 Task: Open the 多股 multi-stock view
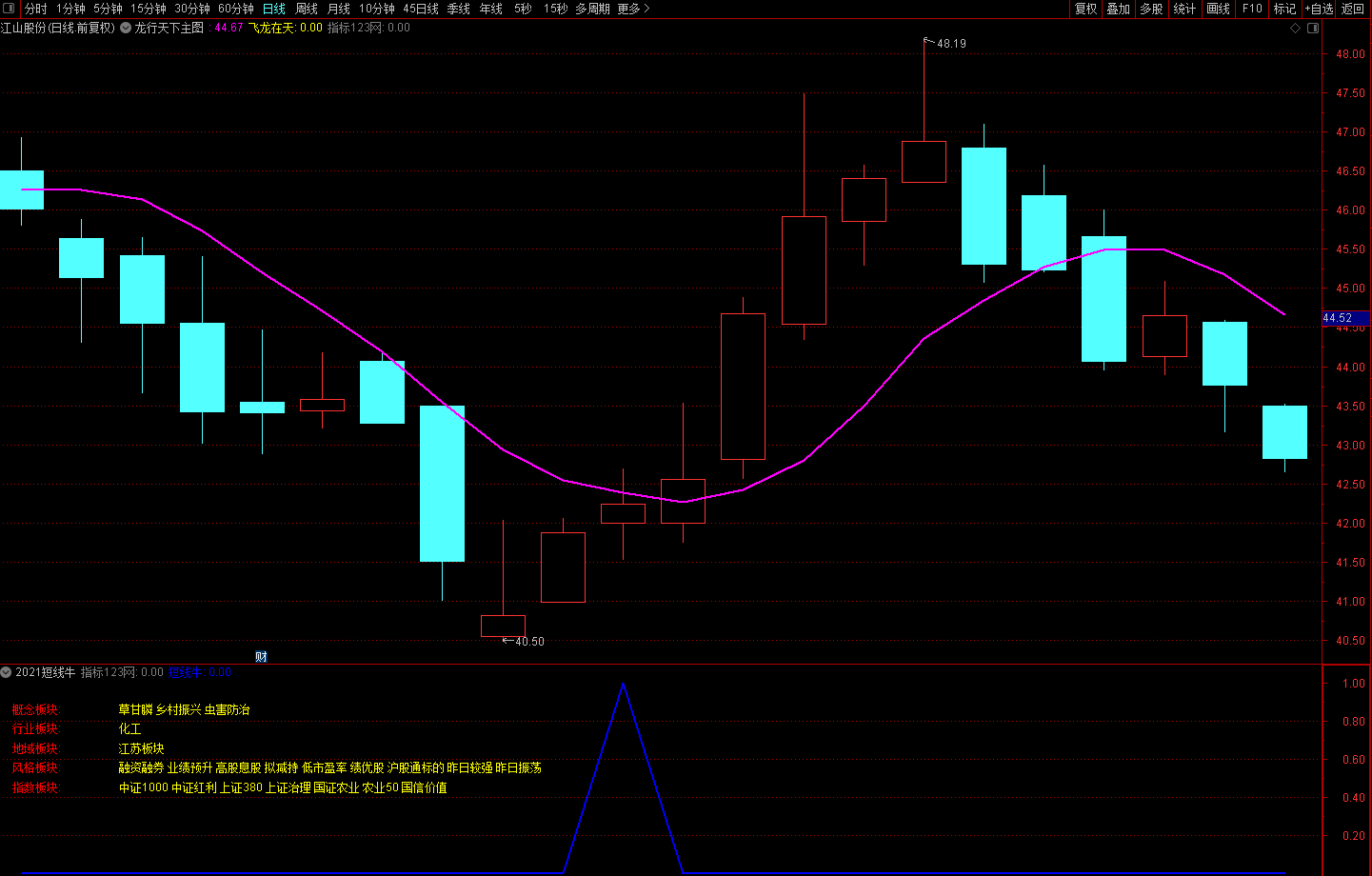[1152, 9]
